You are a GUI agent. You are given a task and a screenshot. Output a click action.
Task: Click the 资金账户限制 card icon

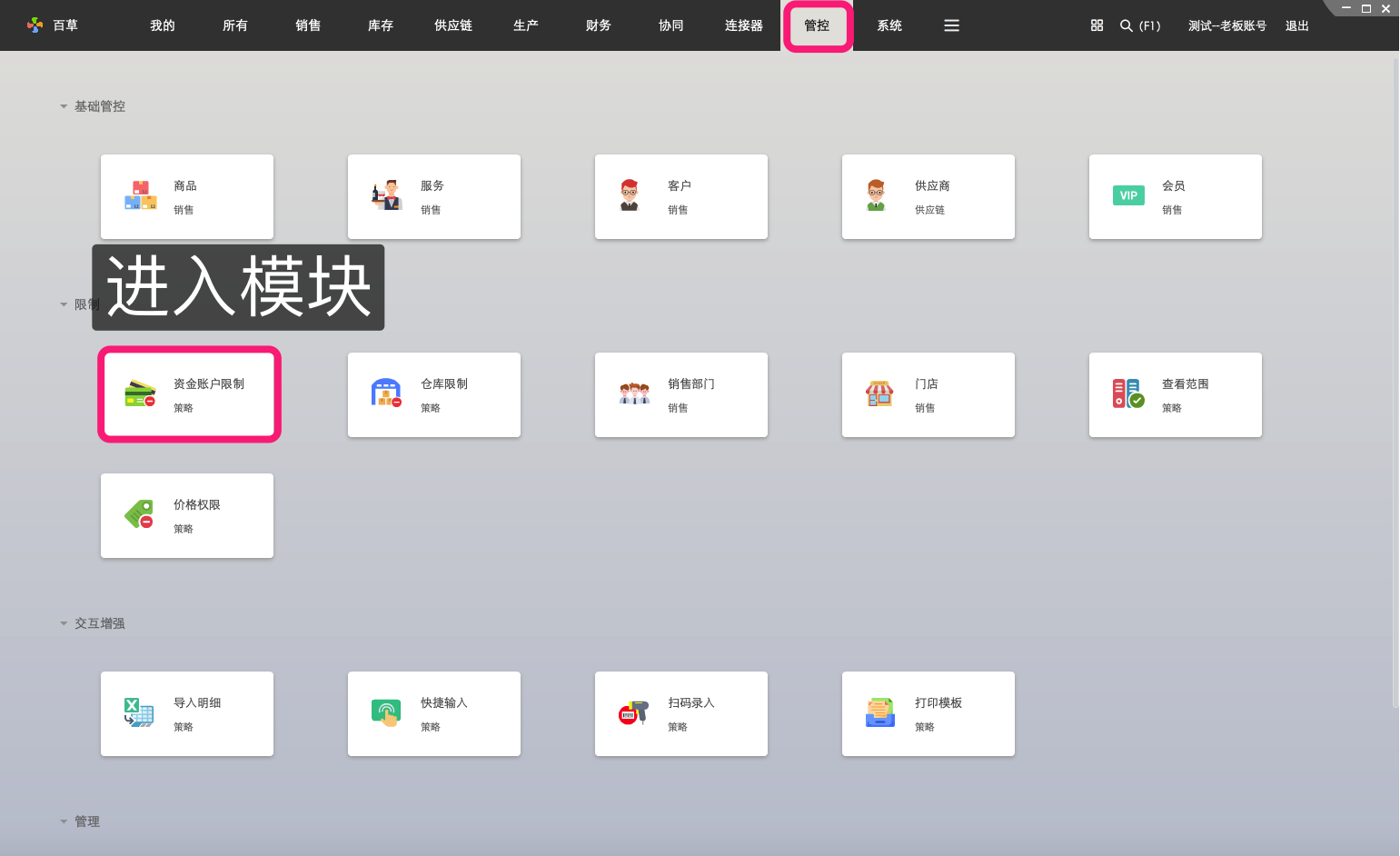(140, 393)
